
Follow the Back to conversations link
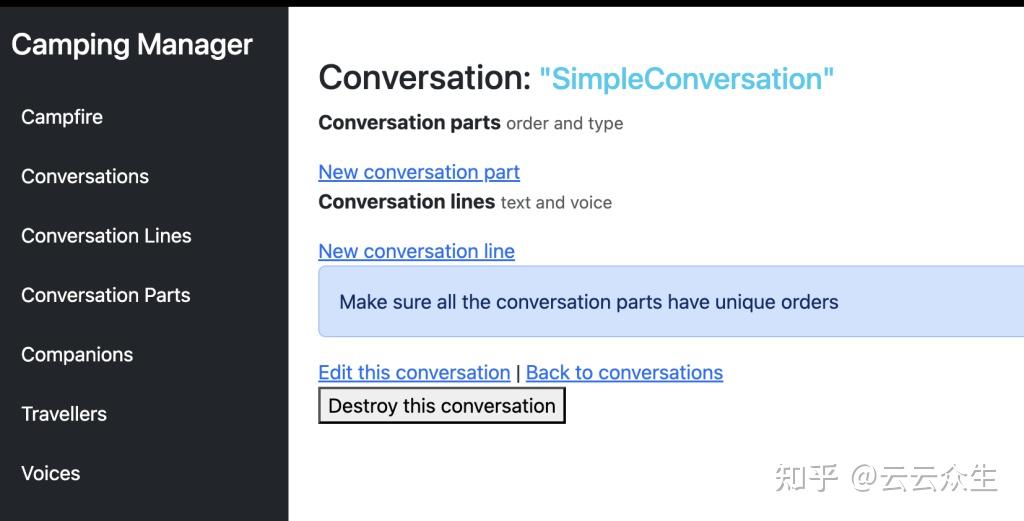tap(624, 372)
